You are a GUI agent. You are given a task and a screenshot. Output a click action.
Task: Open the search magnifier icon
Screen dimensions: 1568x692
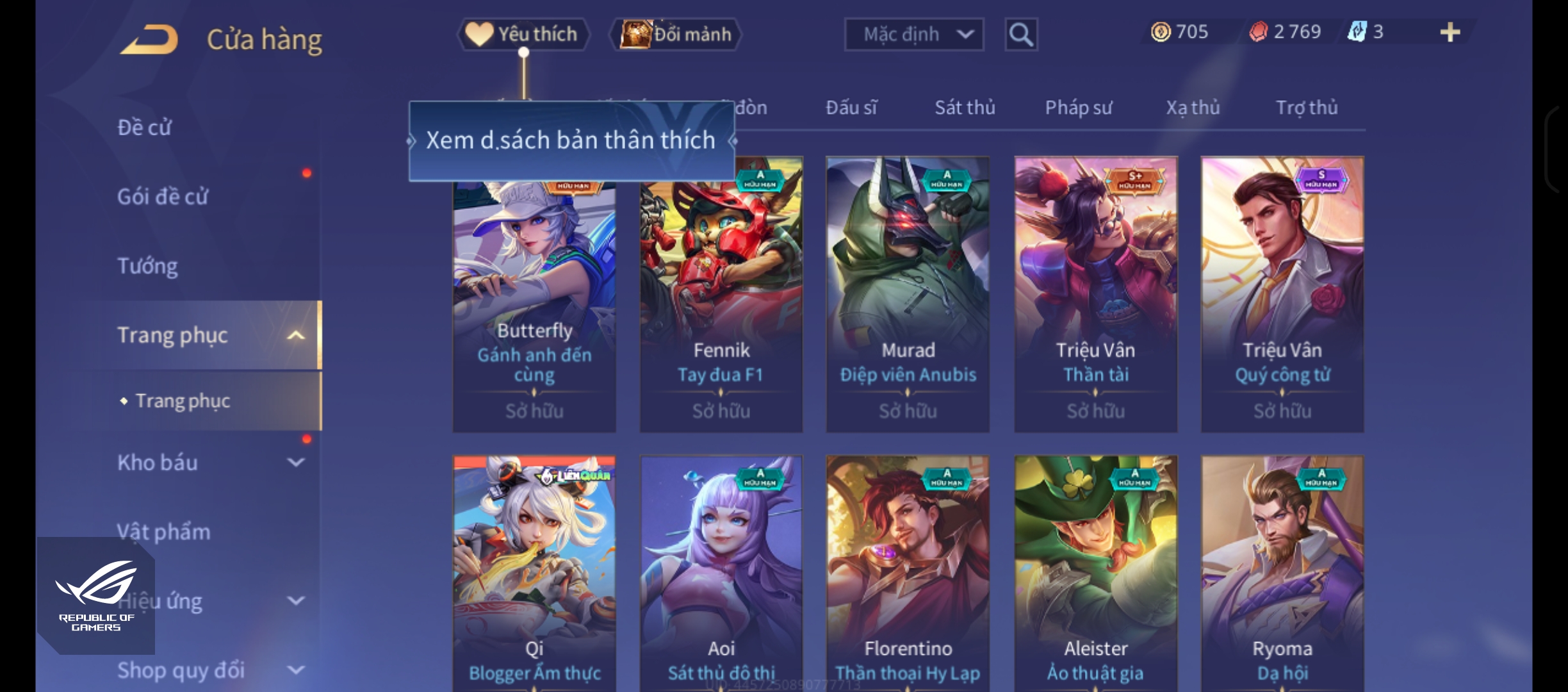(x=1021, y=35)
